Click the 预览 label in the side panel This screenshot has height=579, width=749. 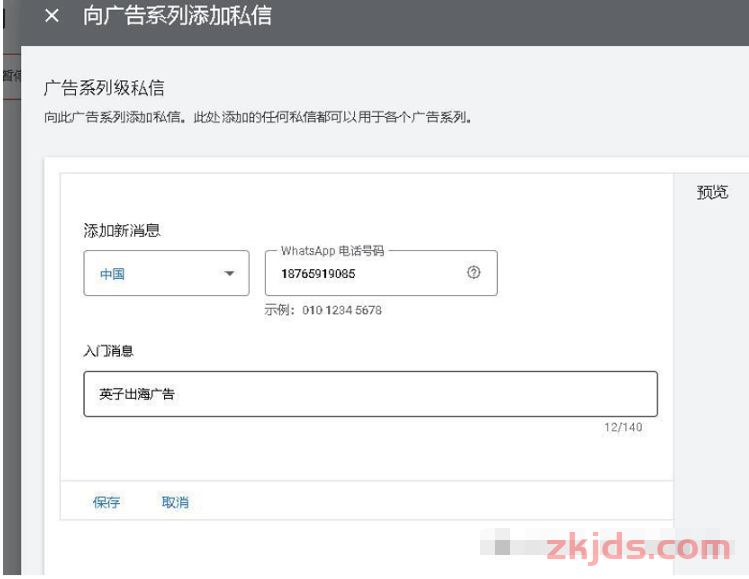pyautogui.click(x=712, y=192)
